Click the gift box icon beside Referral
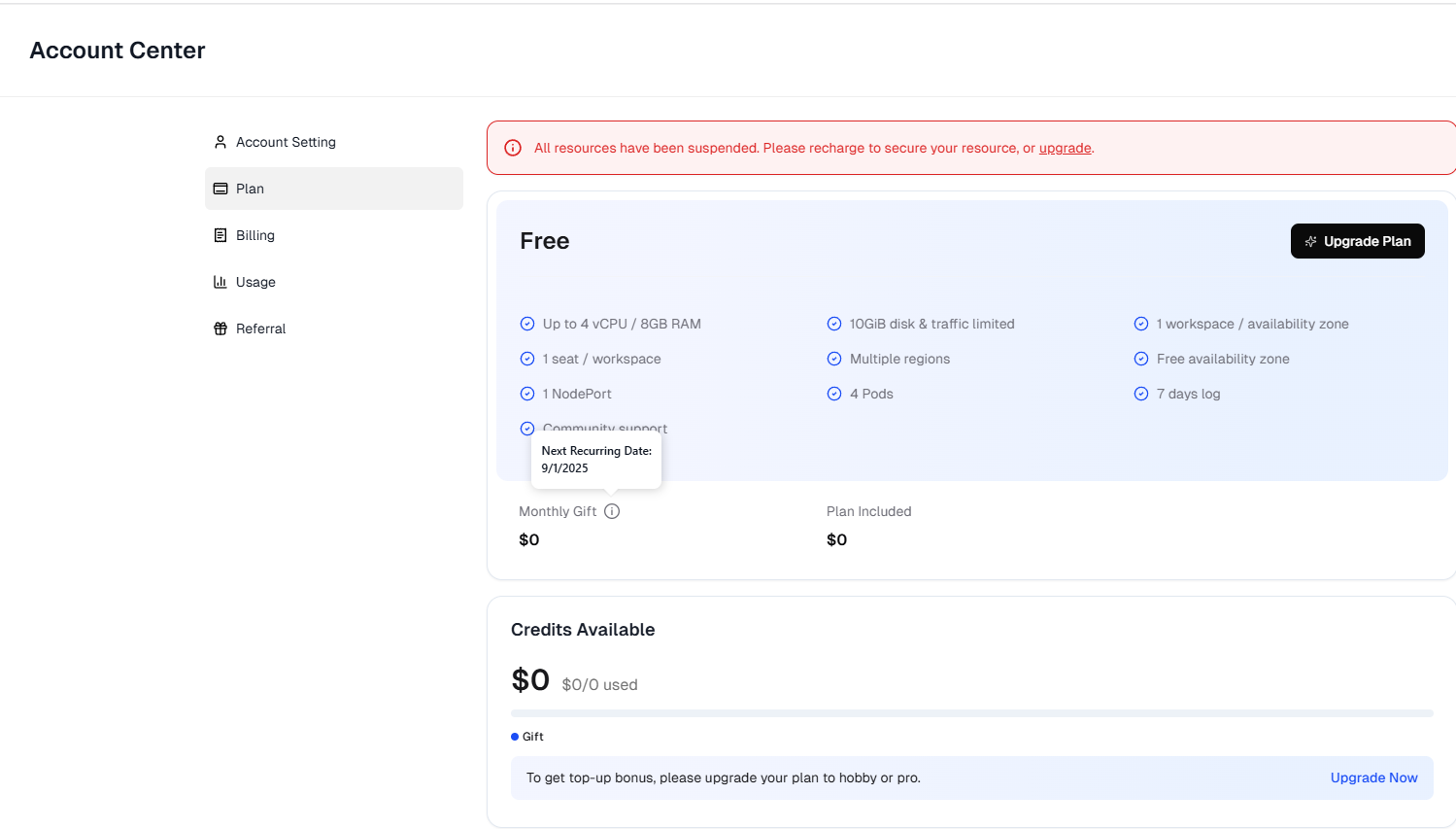1456x829 pixels. (220, 328)
